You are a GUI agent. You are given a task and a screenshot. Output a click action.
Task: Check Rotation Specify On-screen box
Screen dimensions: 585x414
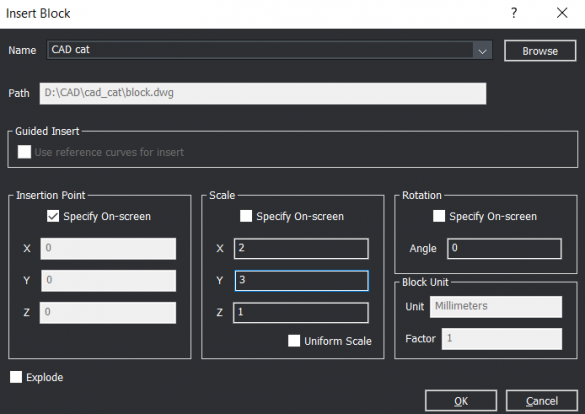point(439,216)
